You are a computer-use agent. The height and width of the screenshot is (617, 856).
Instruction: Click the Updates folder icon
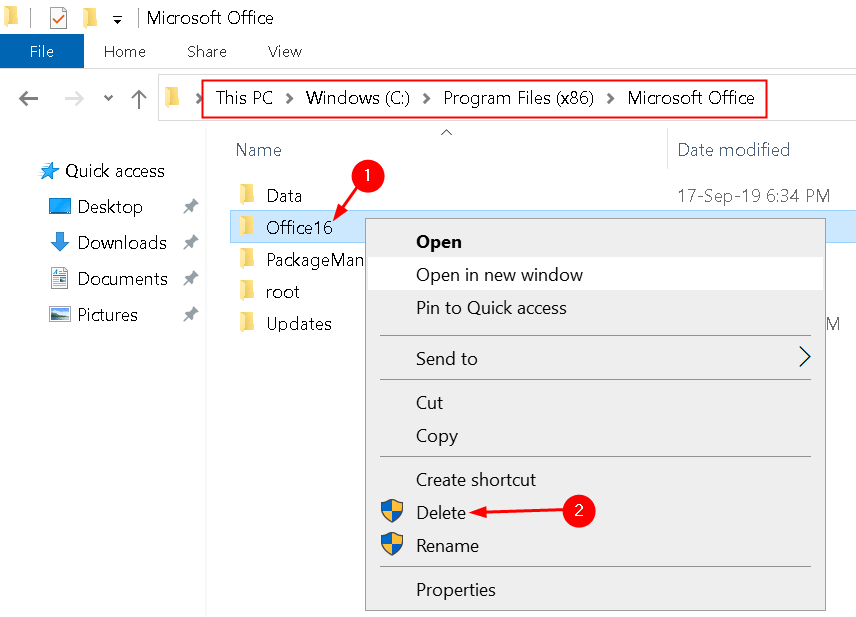(x=247, y=322)
